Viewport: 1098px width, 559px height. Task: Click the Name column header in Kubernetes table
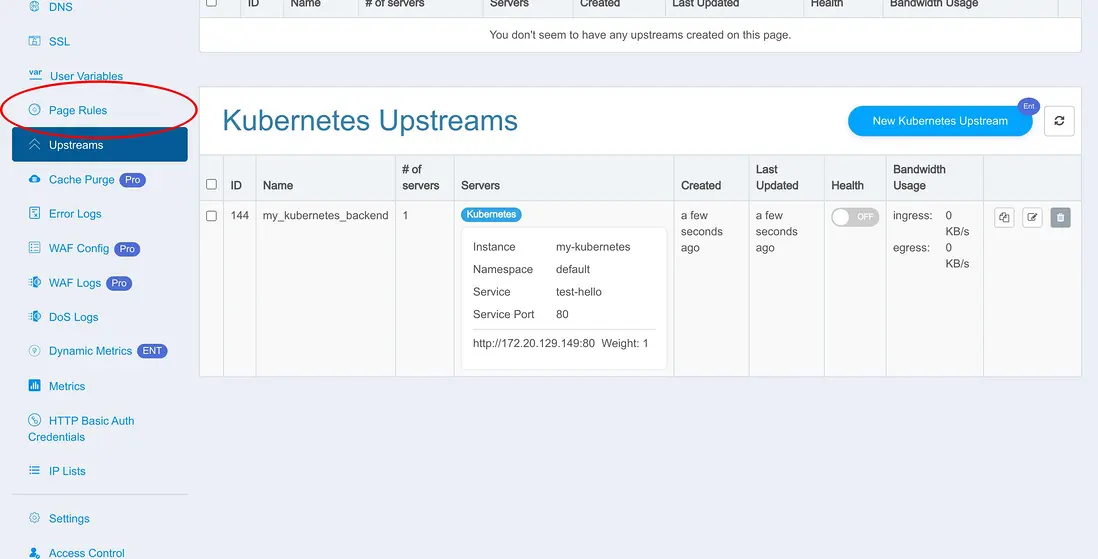tap(278, 186)
